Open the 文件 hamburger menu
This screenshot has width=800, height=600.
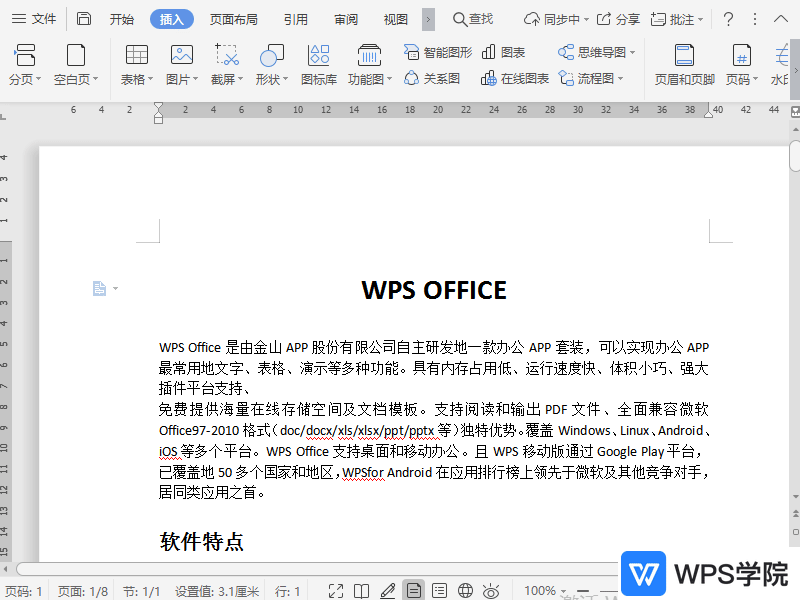point(34,19)
